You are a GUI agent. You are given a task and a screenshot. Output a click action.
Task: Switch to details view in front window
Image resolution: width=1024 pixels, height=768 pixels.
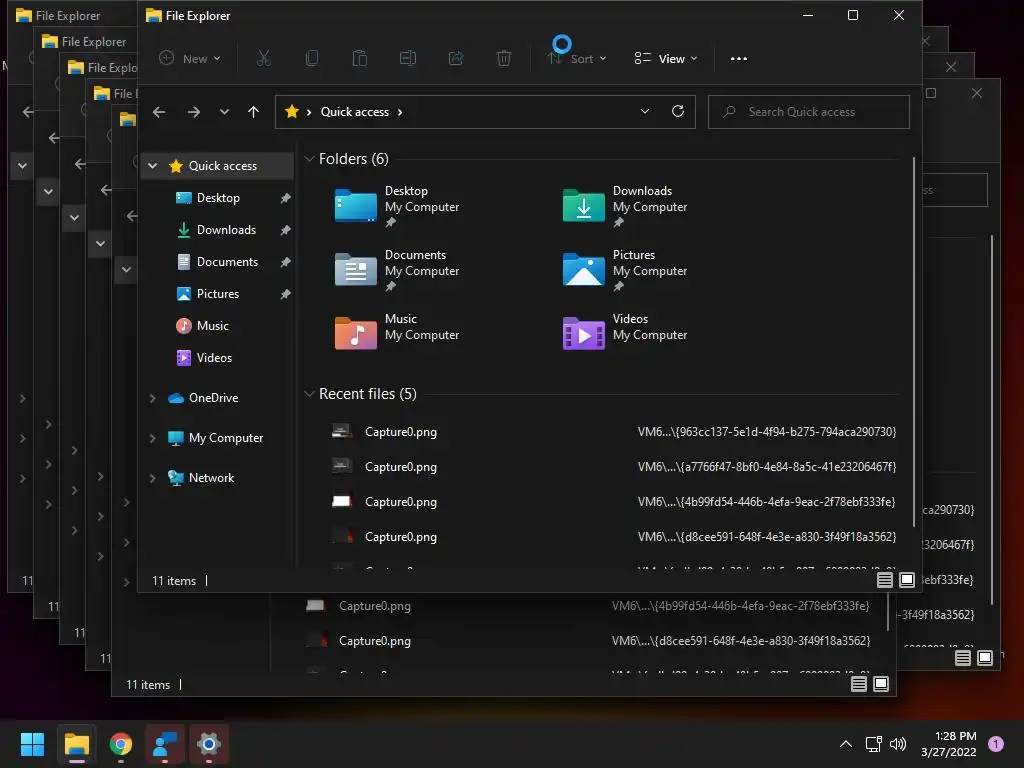tap(884, 580)
